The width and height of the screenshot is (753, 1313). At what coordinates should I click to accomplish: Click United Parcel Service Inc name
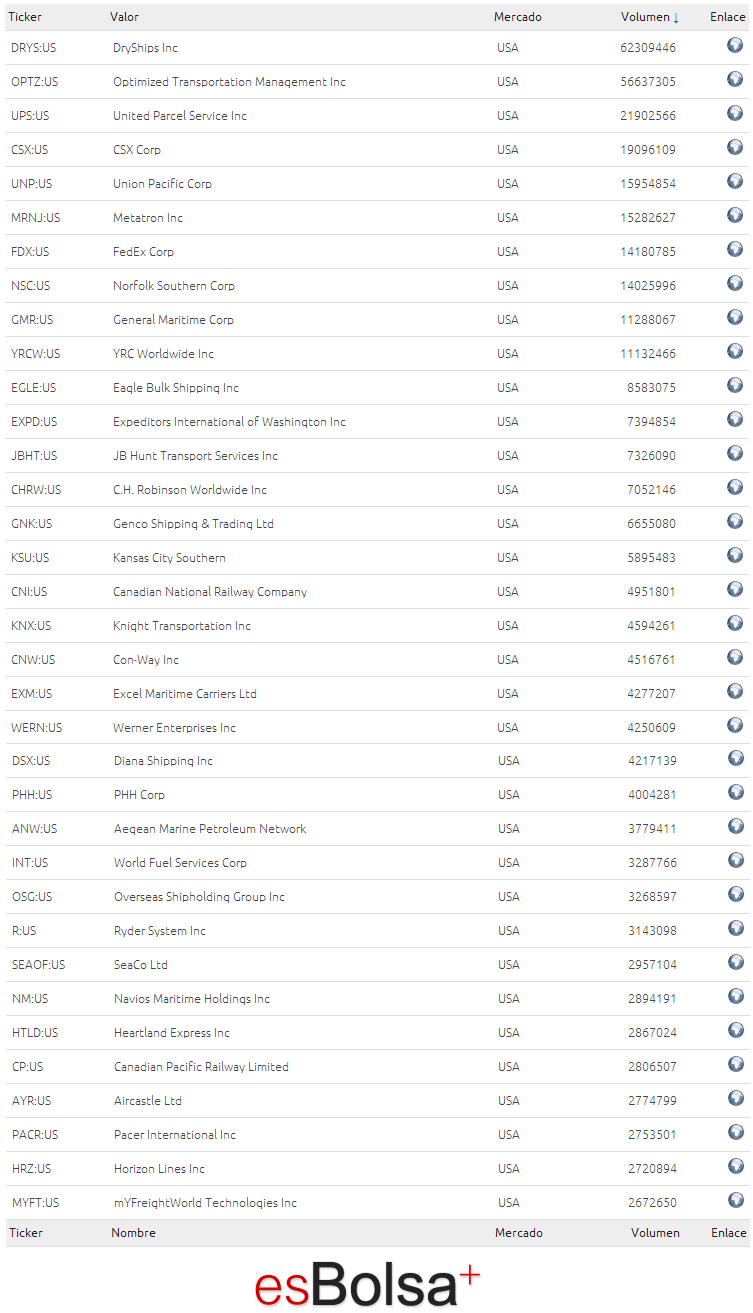[180, 116]
